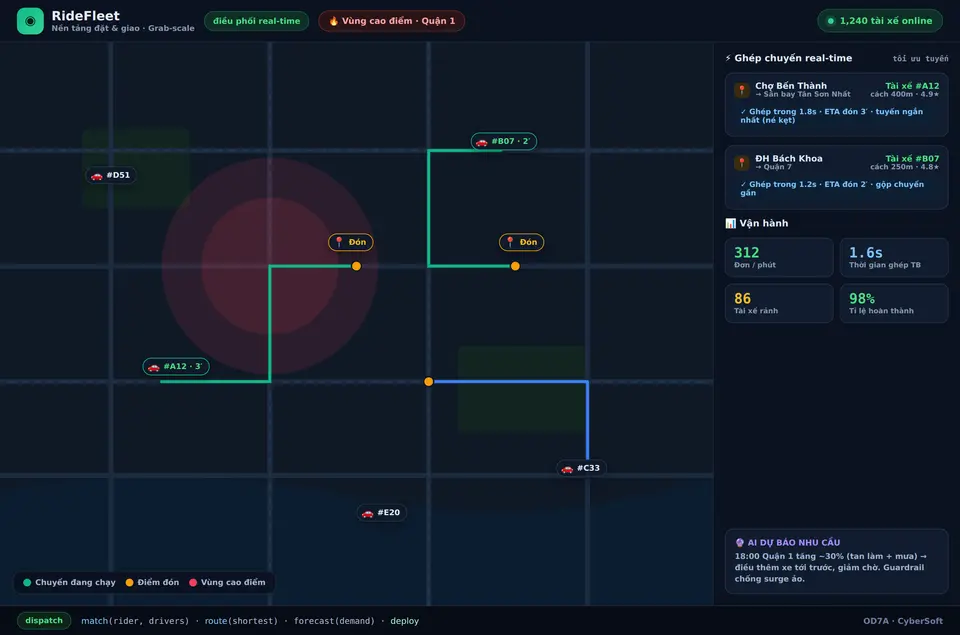Image resolution: width=960 pixels, height=635 pixels.
Task: Click the crystal ball icon in AI forecast
Action: tap(740, 543)
